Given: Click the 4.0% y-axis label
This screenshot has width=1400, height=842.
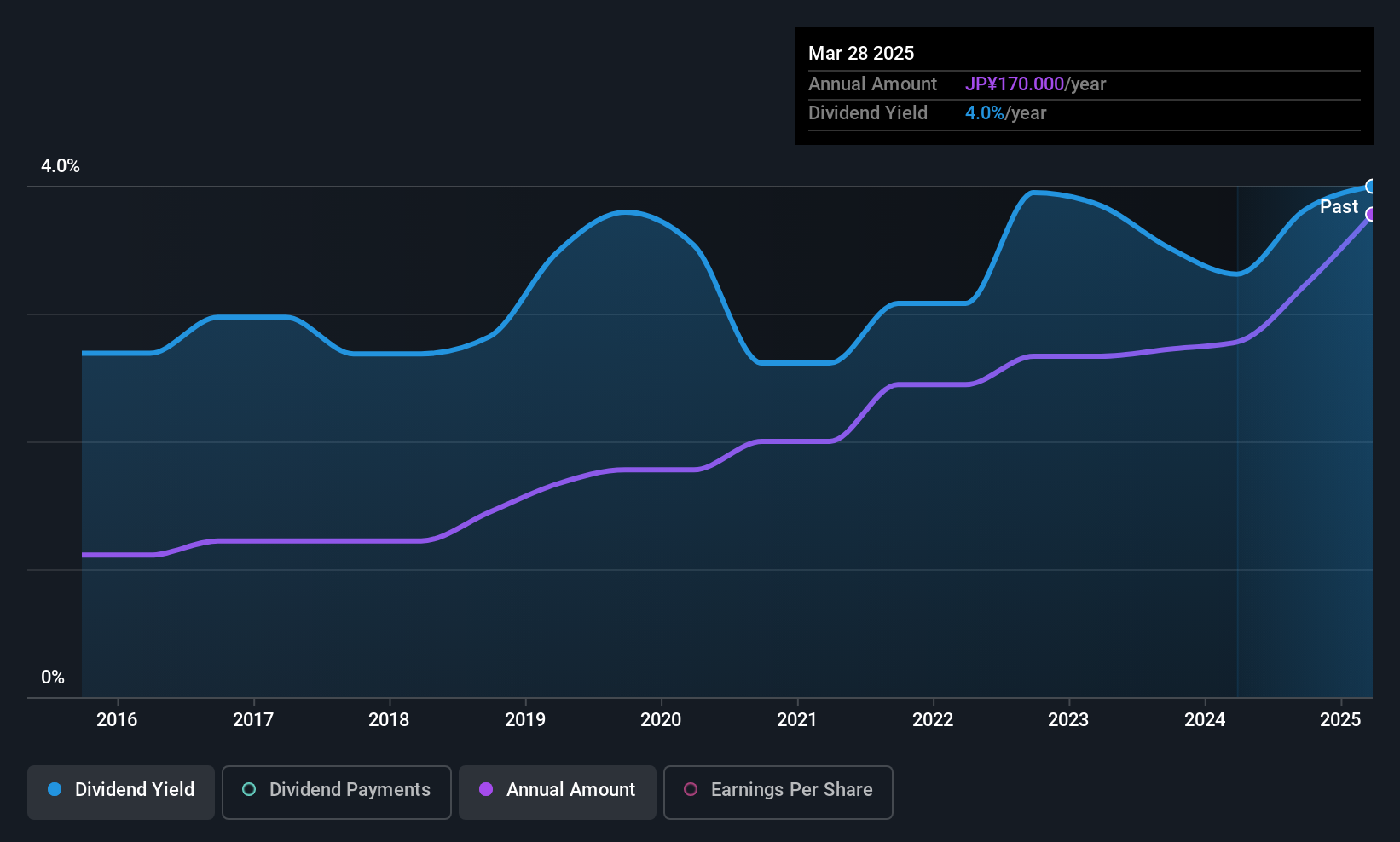Looking at the screenshot, I should 61,166.
